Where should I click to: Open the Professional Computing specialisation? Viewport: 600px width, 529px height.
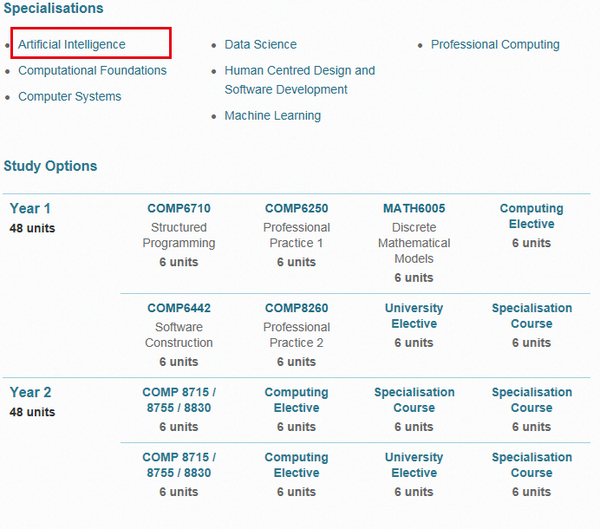click(495, 44)
